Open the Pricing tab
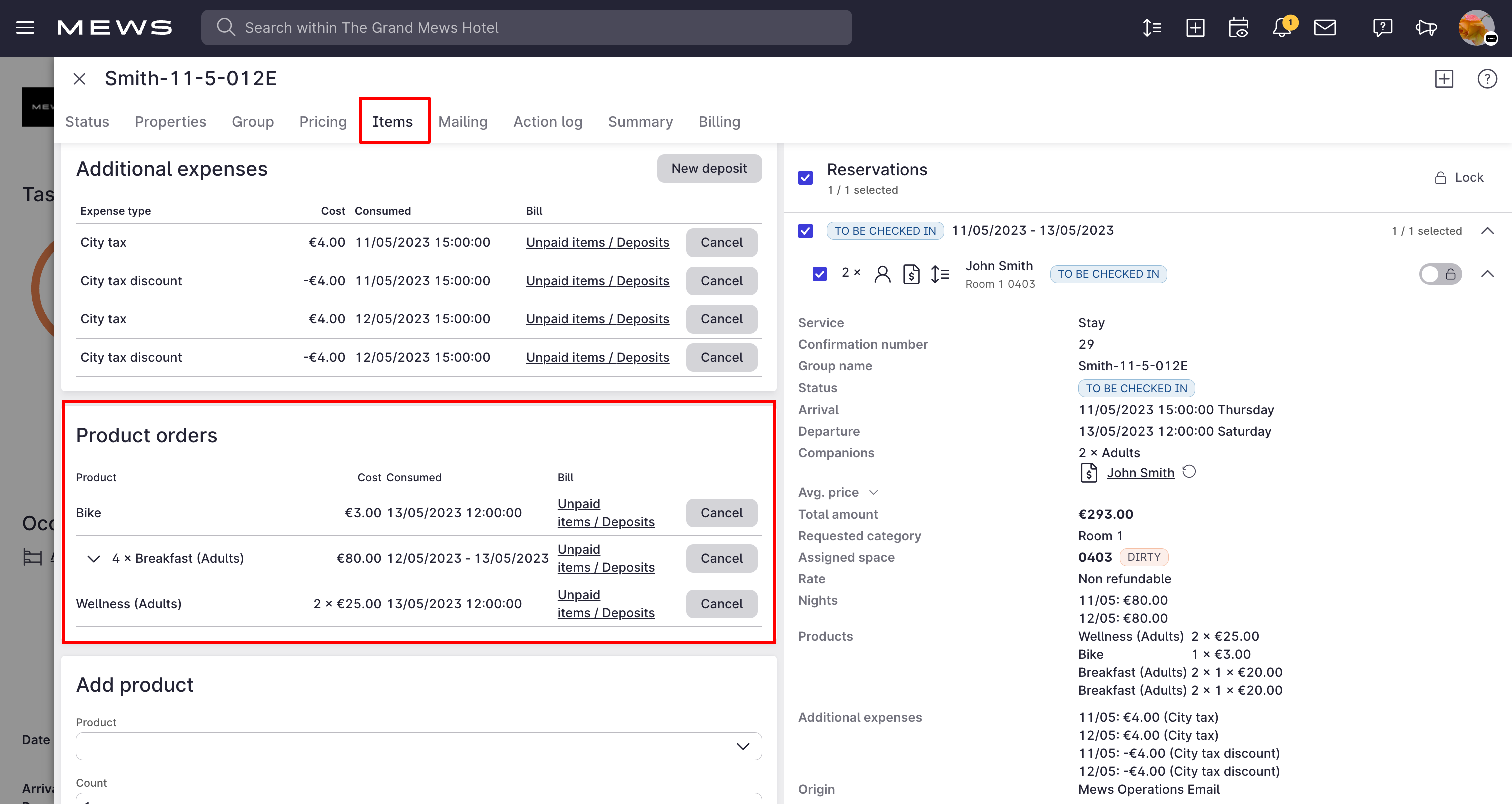Screen dimensions: 1512x804 pos(323,122)
